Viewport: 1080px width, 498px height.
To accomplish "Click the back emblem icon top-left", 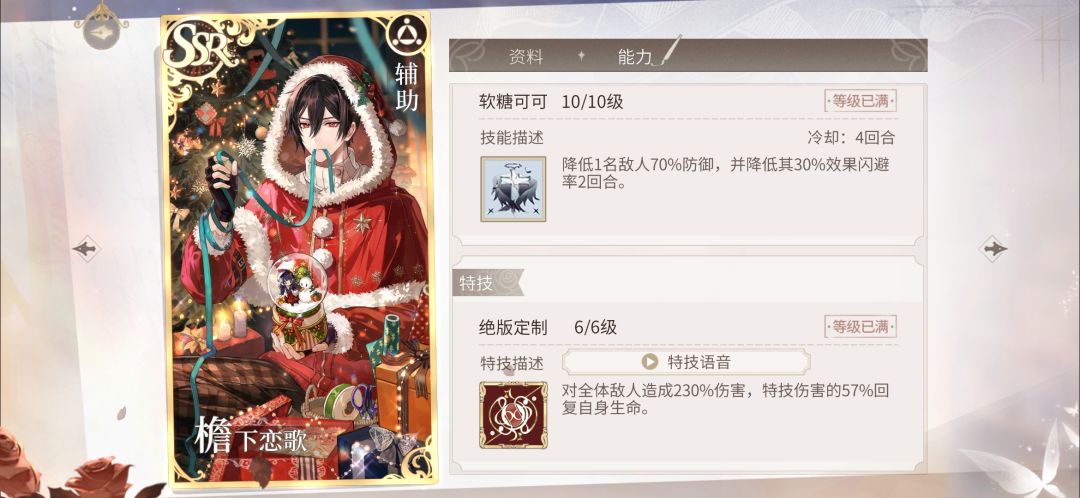I will (101, 28).
